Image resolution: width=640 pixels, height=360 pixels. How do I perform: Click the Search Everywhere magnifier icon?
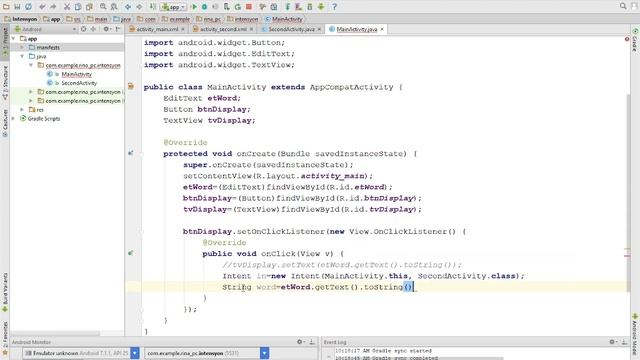click(623, 6)
